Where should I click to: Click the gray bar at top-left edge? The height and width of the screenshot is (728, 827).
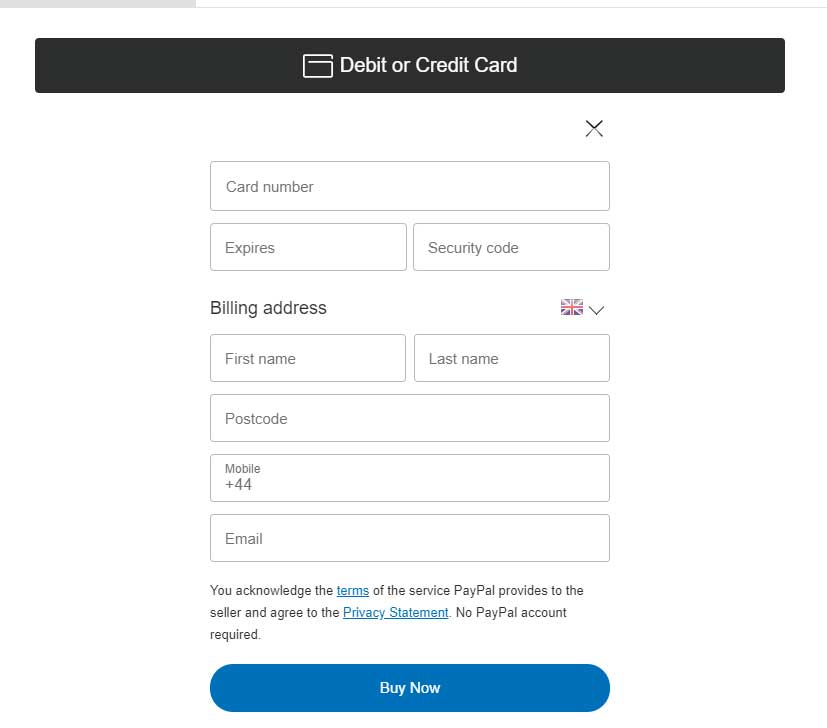tap(98, 3)
